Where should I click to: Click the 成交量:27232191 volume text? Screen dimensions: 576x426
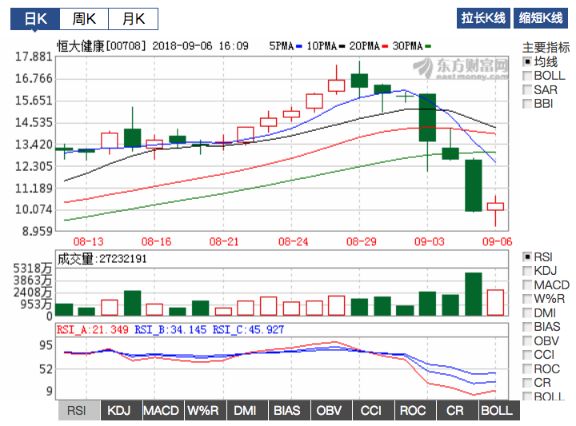click(102, 259)
